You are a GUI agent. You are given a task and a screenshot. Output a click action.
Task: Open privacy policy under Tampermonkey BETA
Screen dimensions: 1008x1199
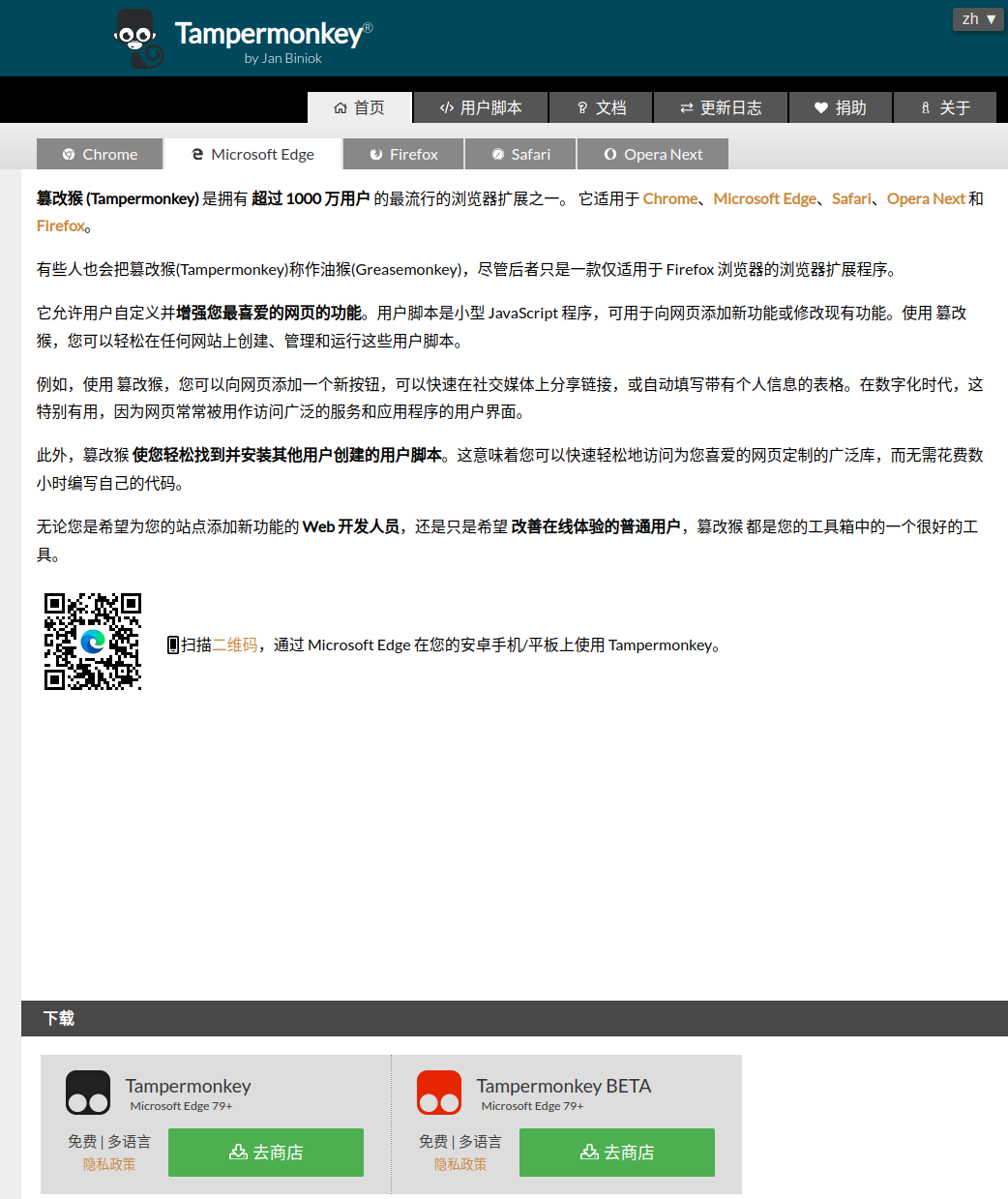460,1164
